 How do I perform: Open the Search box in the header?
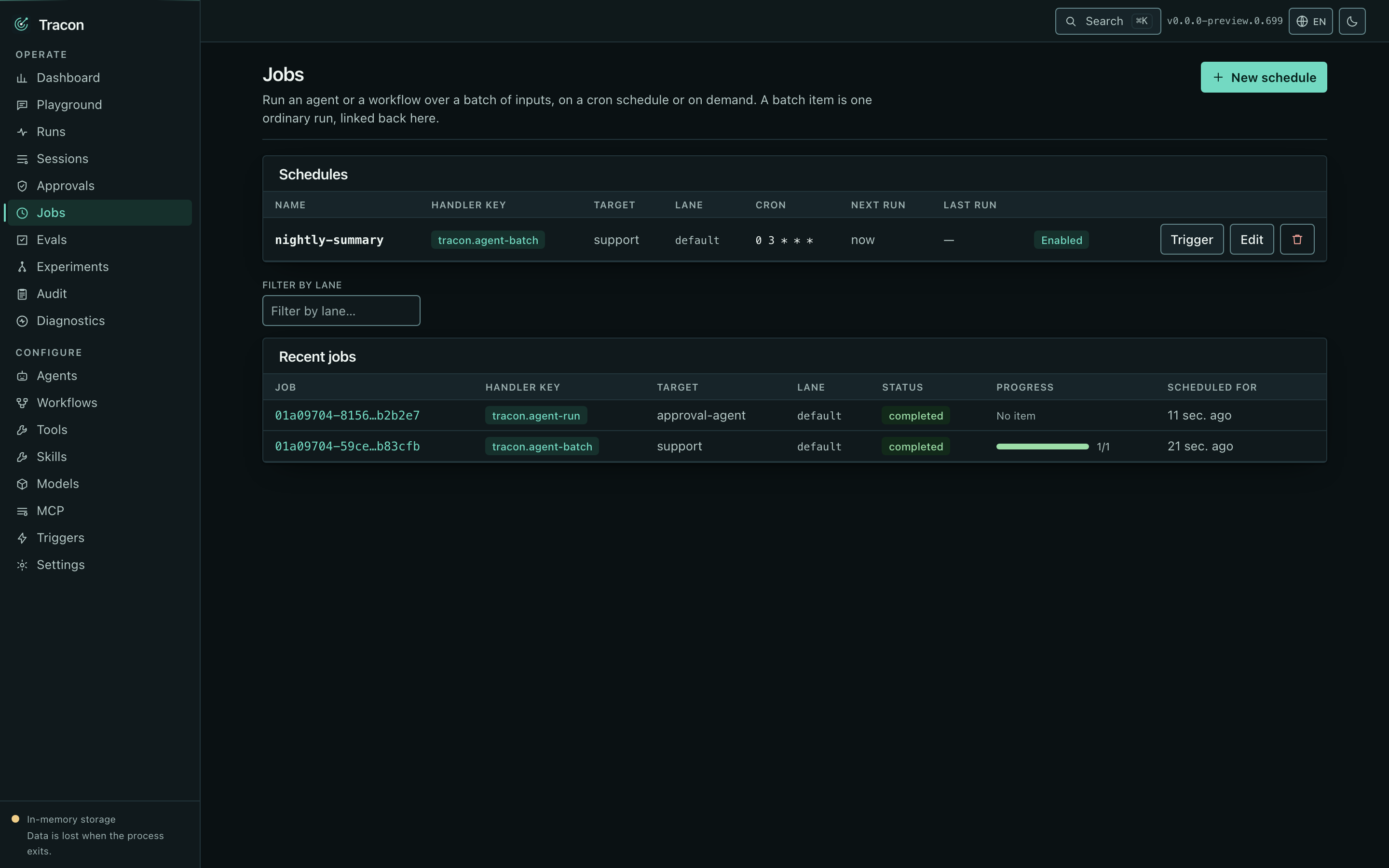coord(1107,21)
